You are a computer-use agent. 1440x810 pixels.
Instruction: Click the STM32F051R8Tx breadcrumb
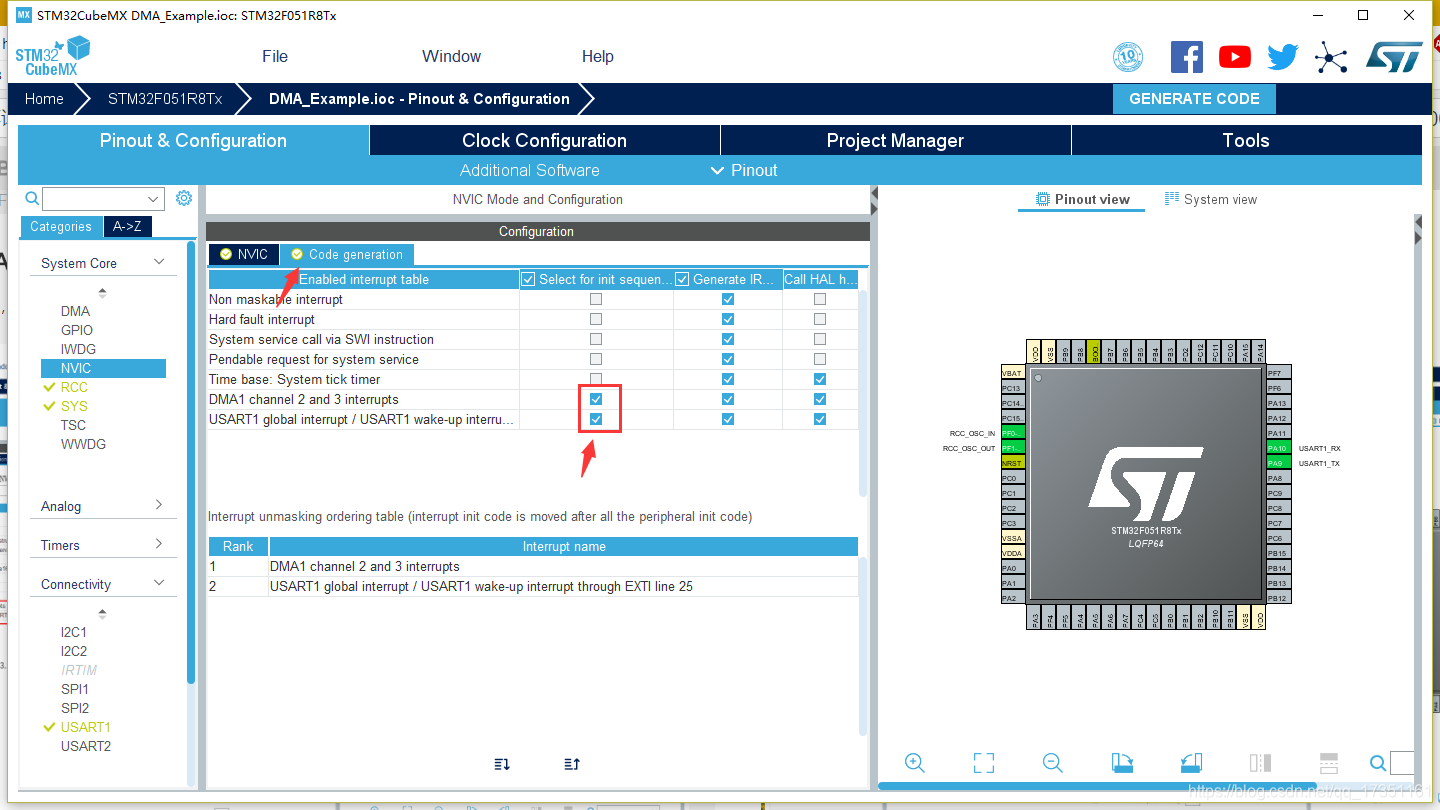[165, 99]
